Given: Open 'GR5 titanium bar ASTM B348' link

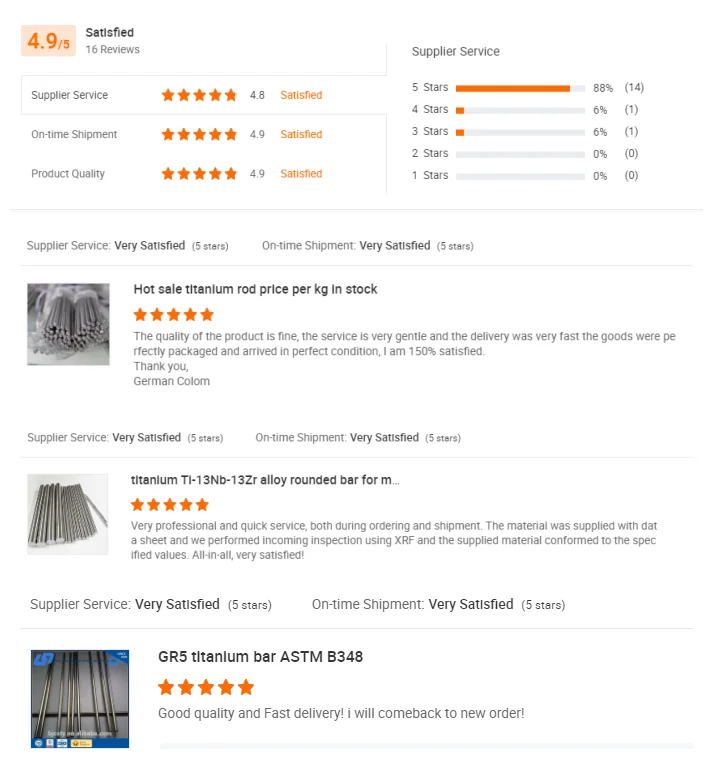Looking at the screenshot, I should pos(260,657).
